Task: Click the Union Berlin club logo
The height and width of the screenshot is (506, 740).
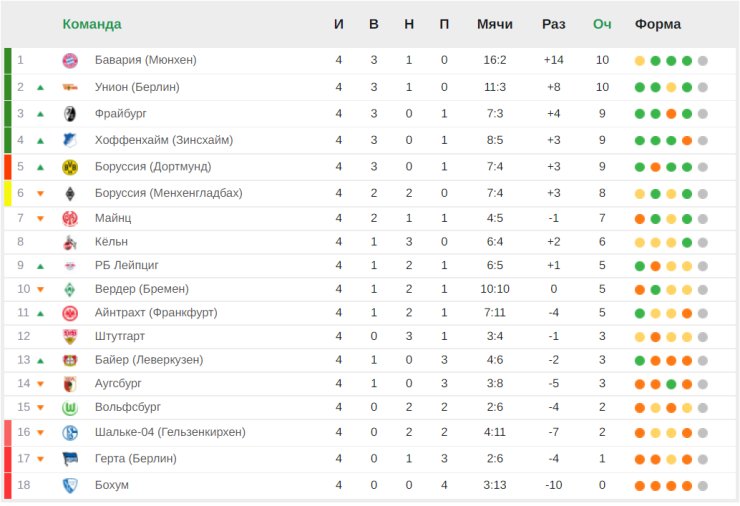Action: 70,87
